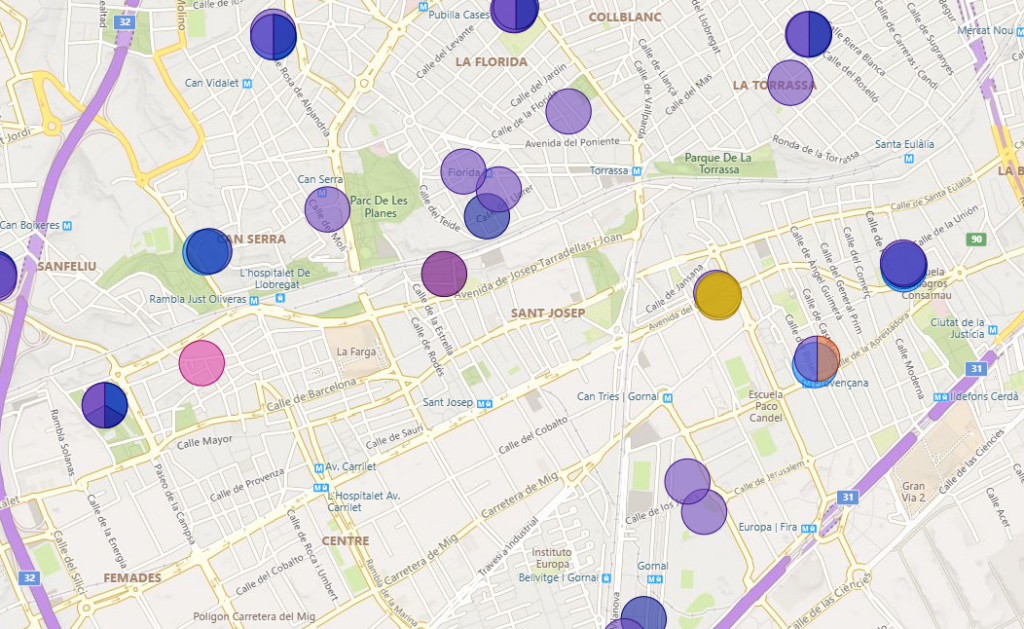
Task: Select the pink bubble west of La Farga
Action: [202, 363]
